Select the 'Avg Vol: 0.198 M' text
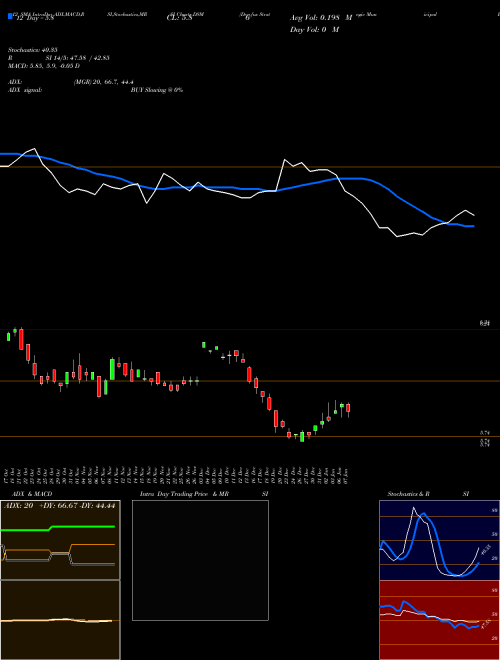Image resolution: width=500 pixels, height=660 pixels. (x=321, y=18)
